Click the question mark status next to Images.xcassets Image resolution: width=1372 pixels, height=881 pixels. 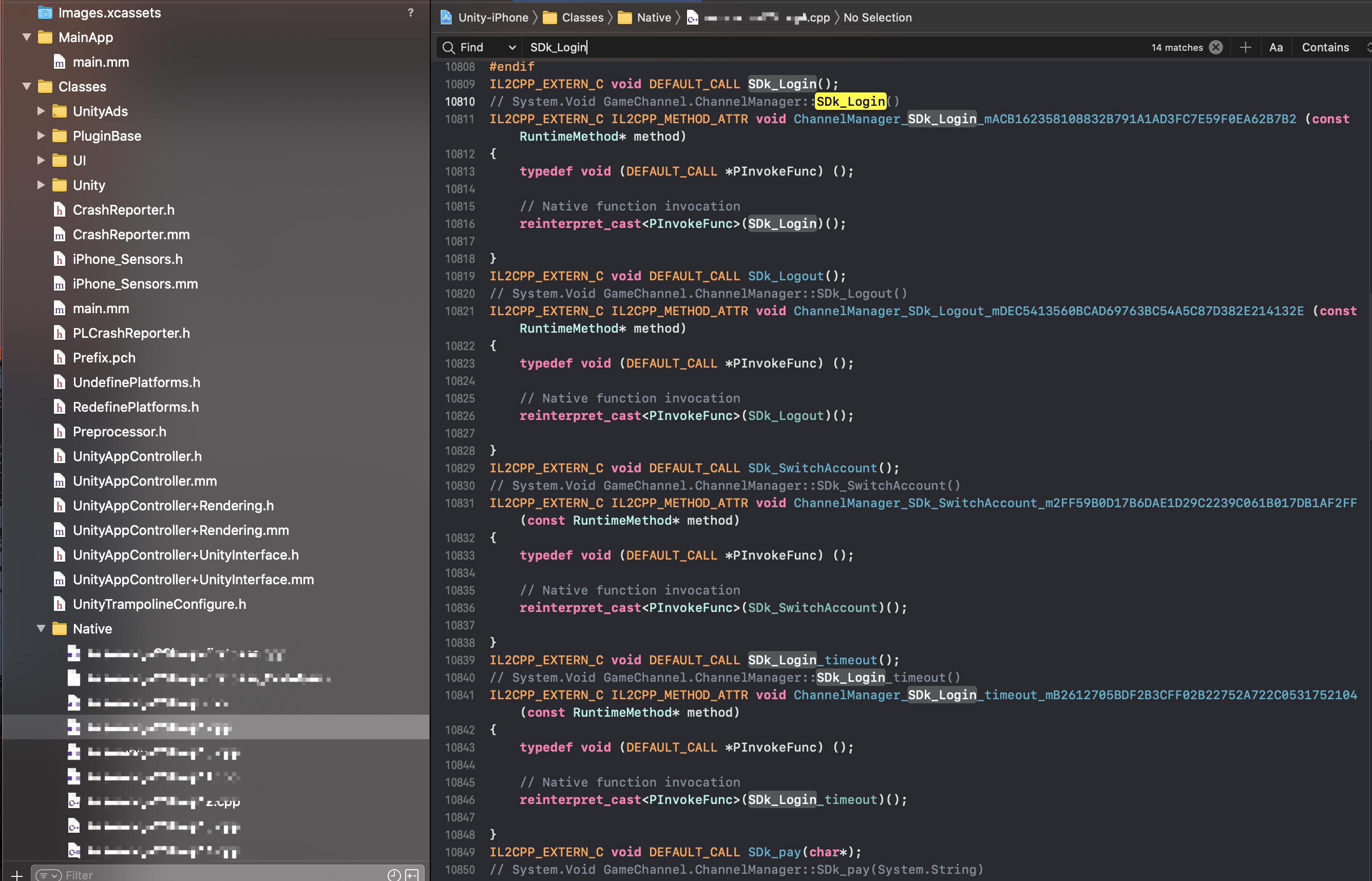[x=410, y=13]
